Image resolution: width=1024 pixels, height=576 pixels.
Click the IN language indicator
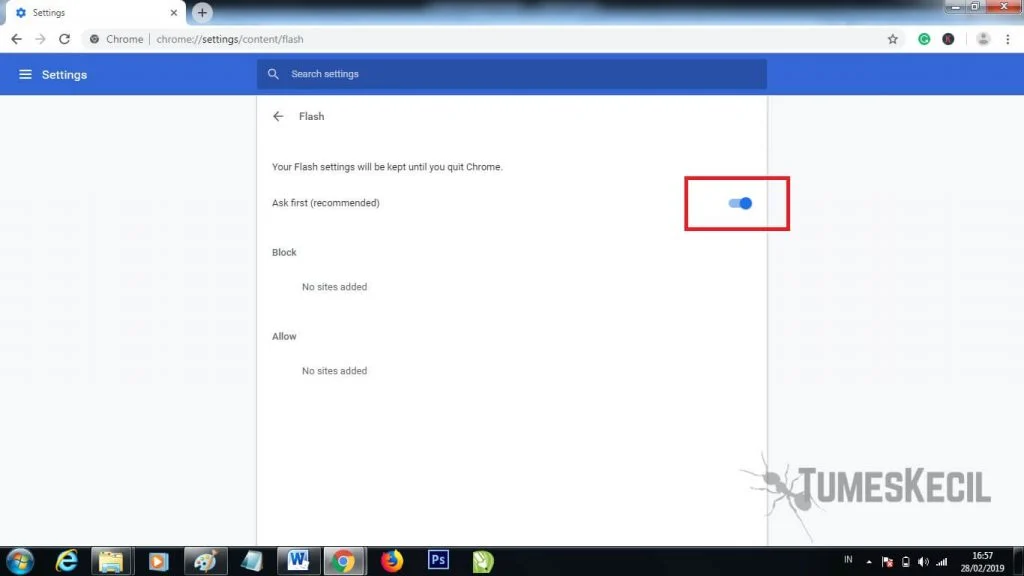pyautogui.click(x=848, y=560)
